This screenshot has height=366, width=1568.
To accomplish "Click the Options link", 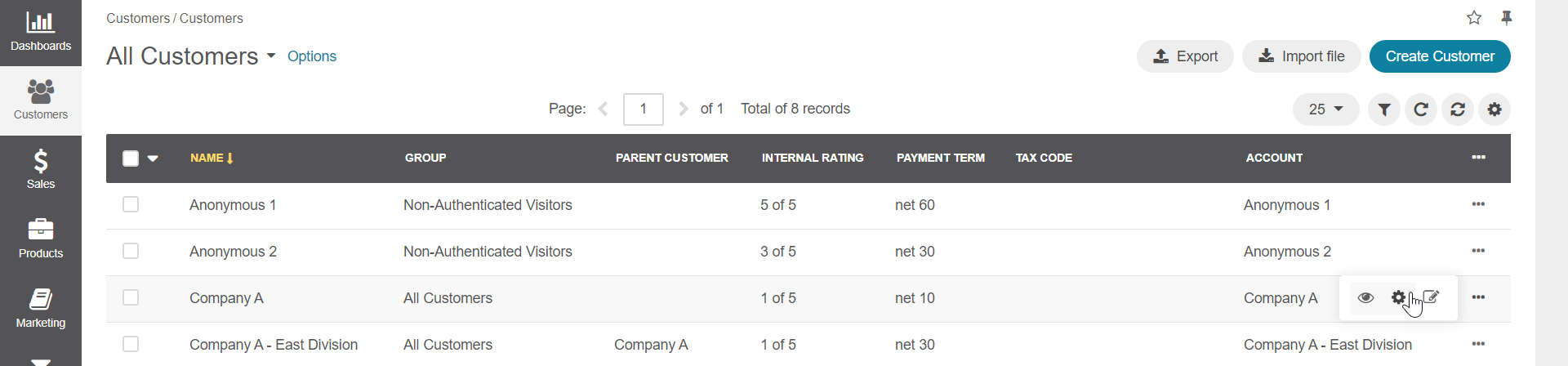I will tap(312, 56).
